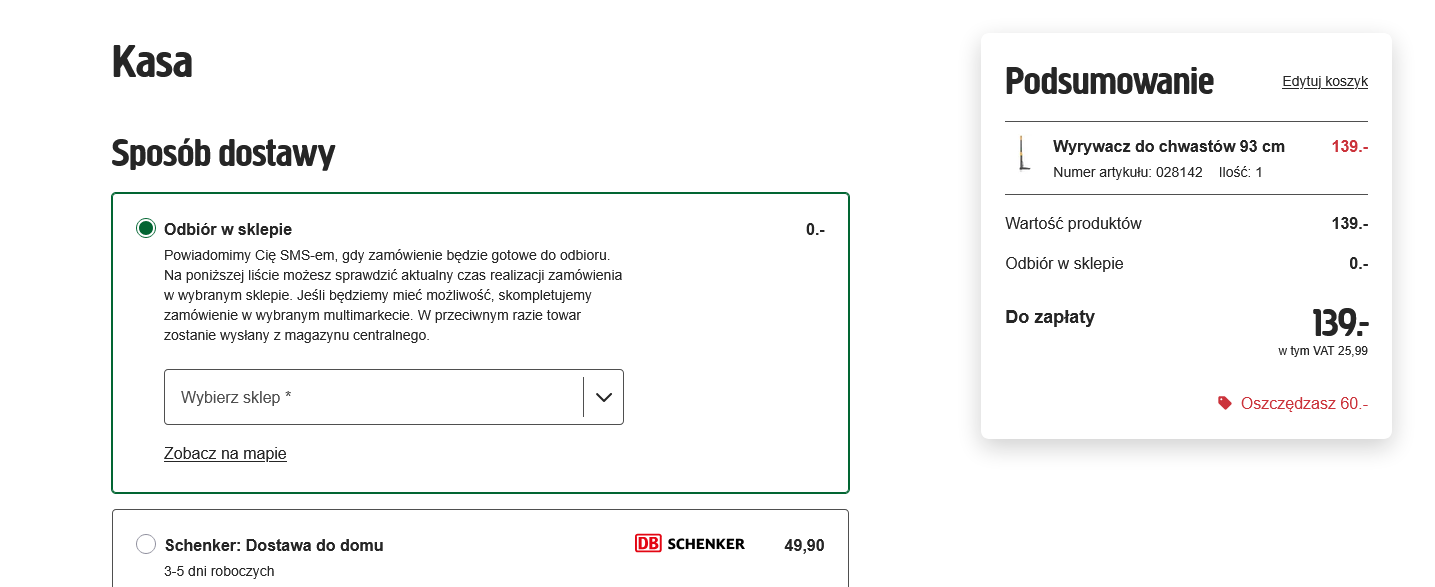The width and height of the screenshot is (1435, 587).
Task: Click the Podsumowanie heading
Action: coord(1109,81)
